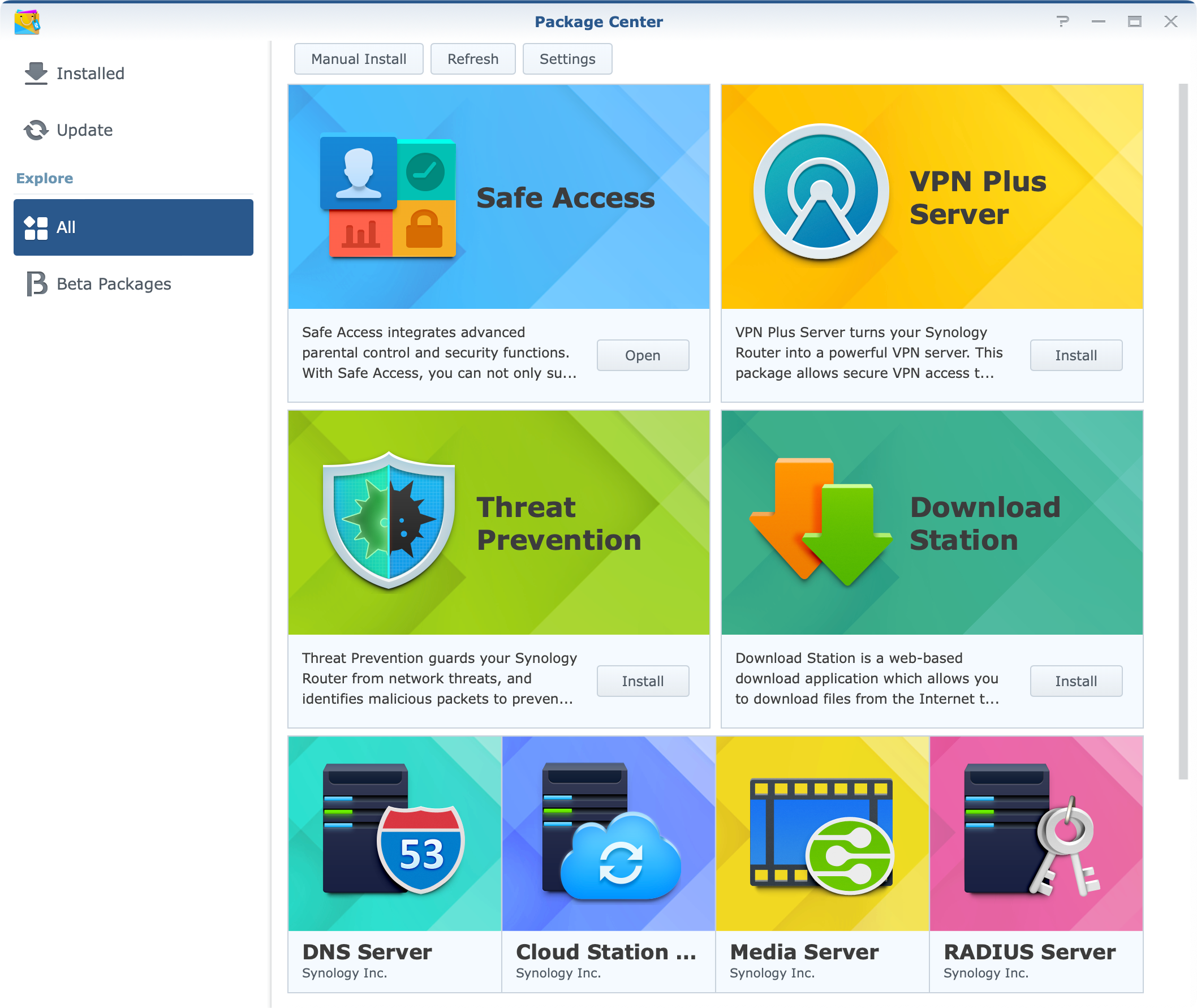
Task: Click the Threat Prevention description text
Action: [440, 678]
